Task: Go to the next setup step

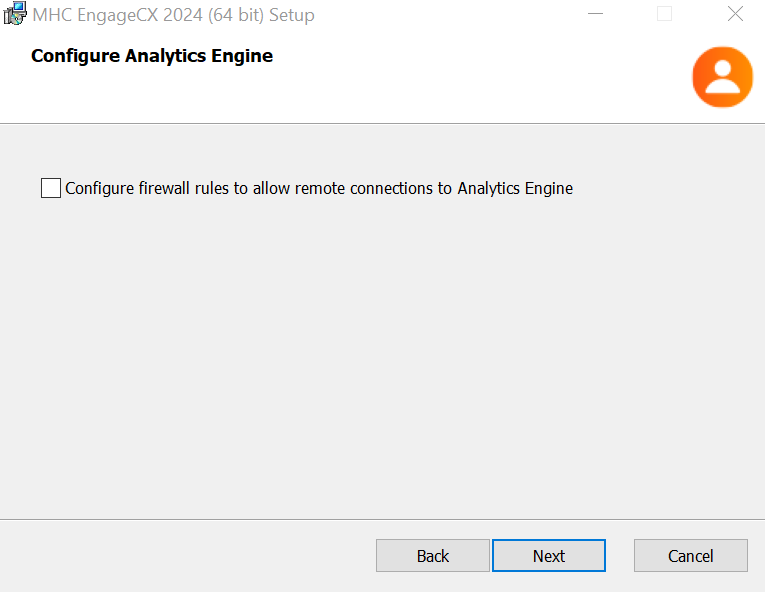Action: tap(549, 555)
